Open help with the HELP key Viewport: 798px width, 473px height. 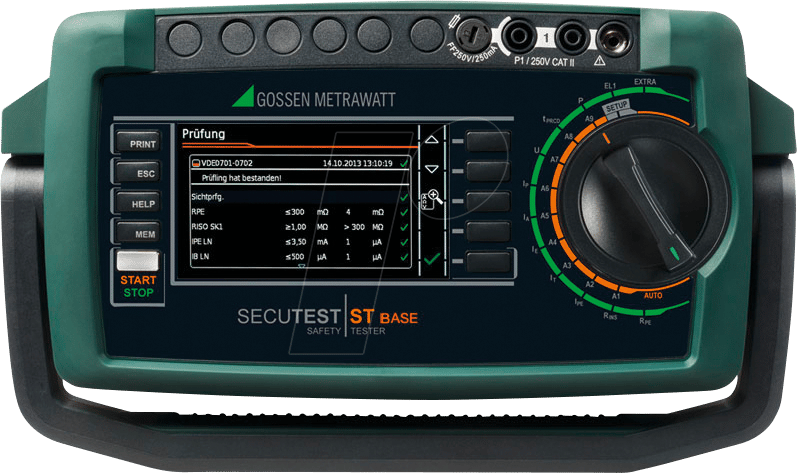click(137, 203)
